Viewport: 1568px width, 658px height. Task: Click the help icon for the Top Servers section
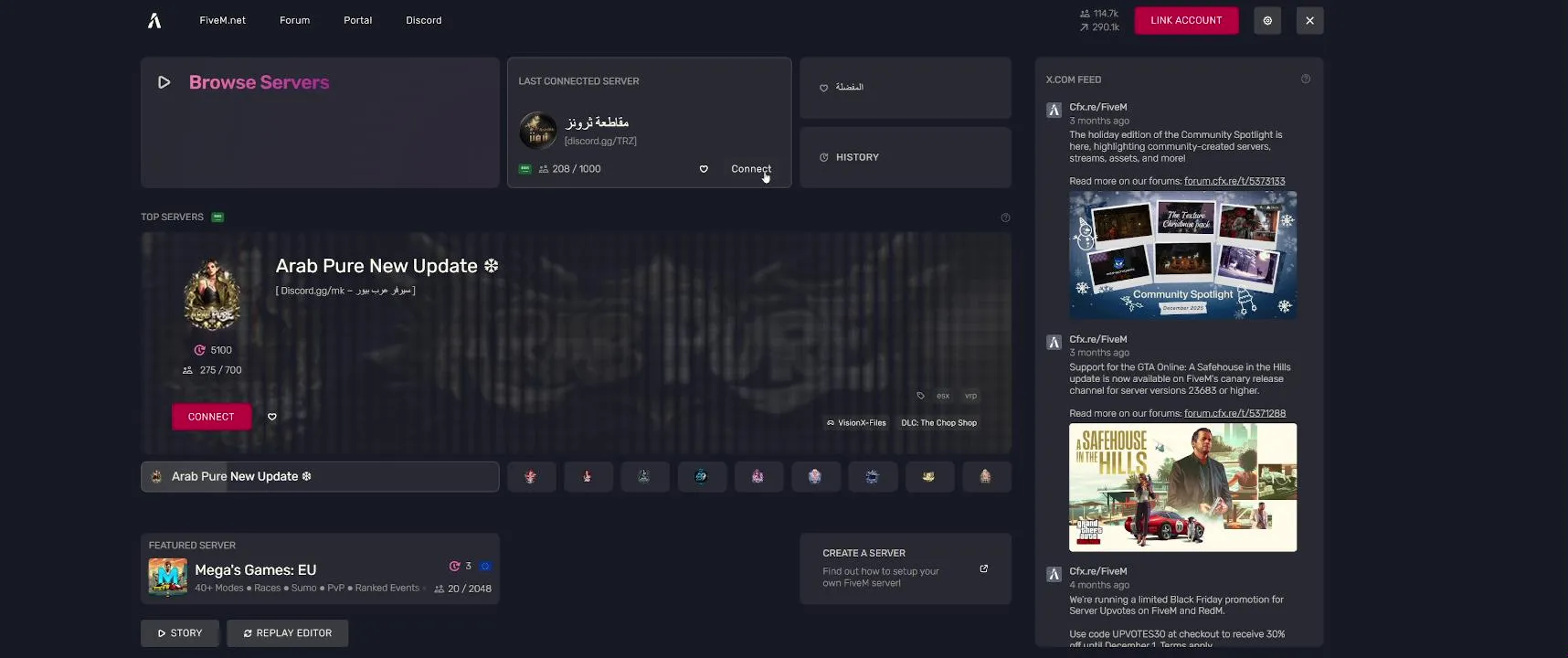tap(1005, 218)
